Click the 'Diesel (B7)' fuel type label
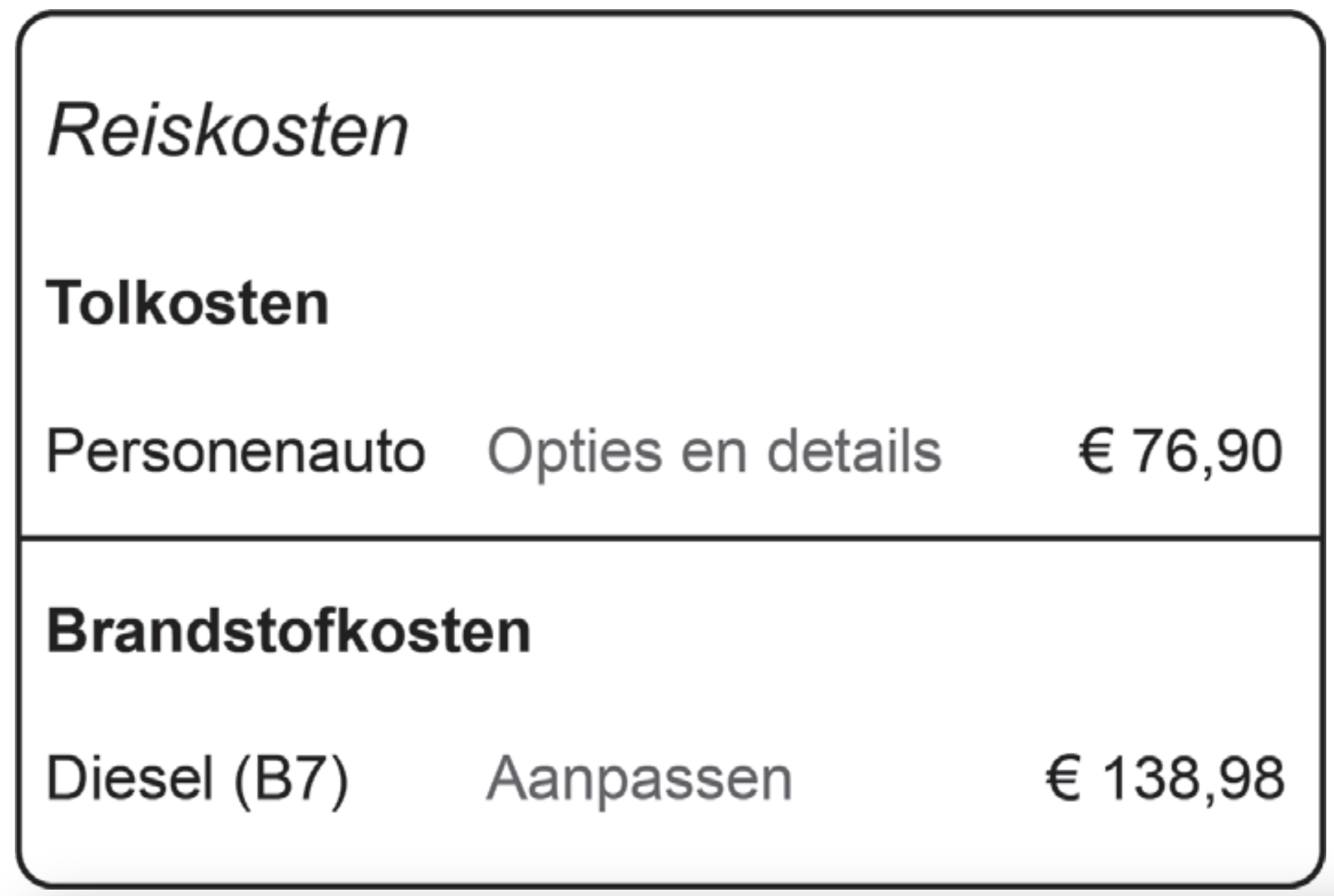 tap(197, 779)
